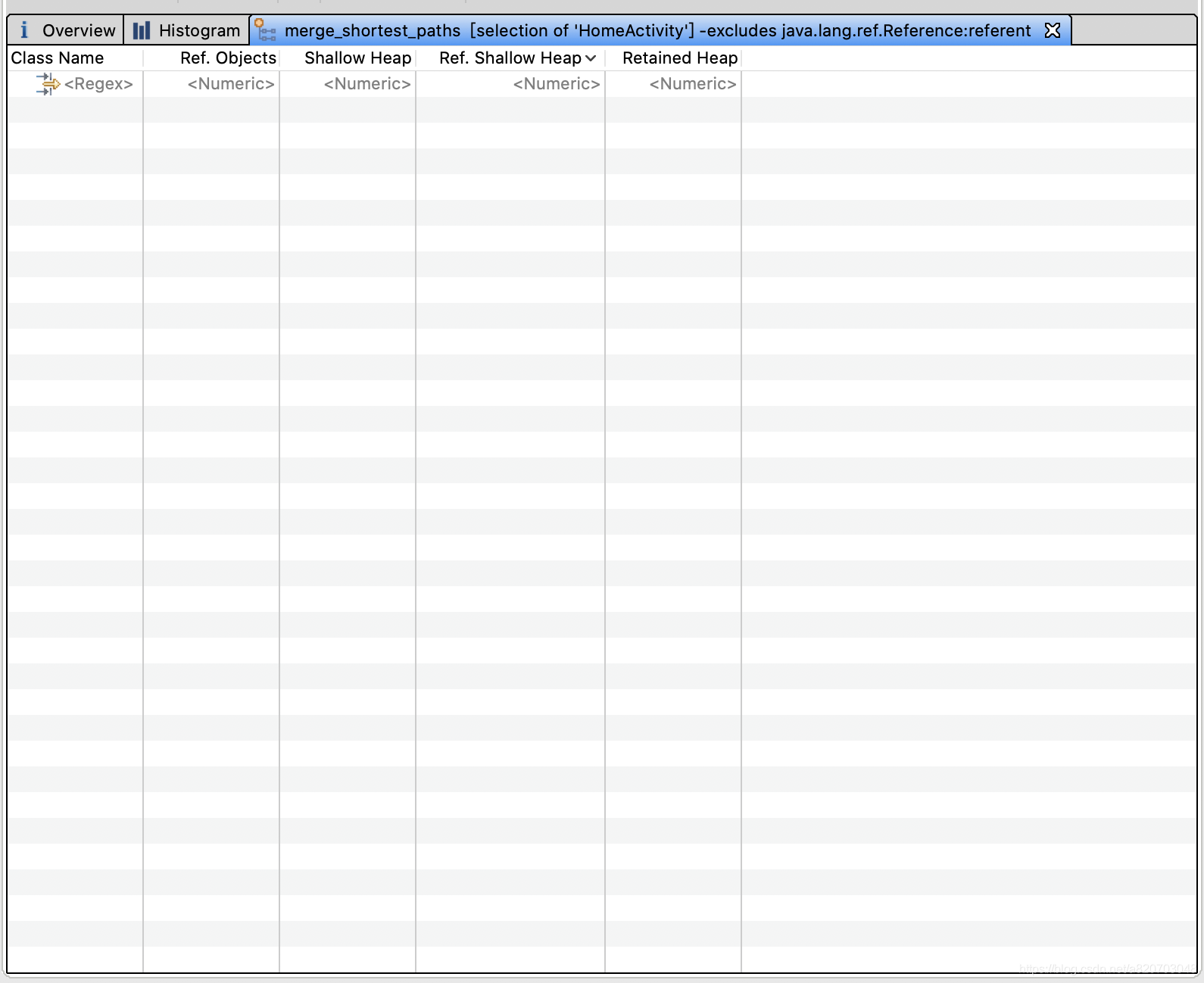Screen dimensions: 1204x983
Task: Toggle the Ref. Shallow Heap sort arrow
Action: [591, 58]
